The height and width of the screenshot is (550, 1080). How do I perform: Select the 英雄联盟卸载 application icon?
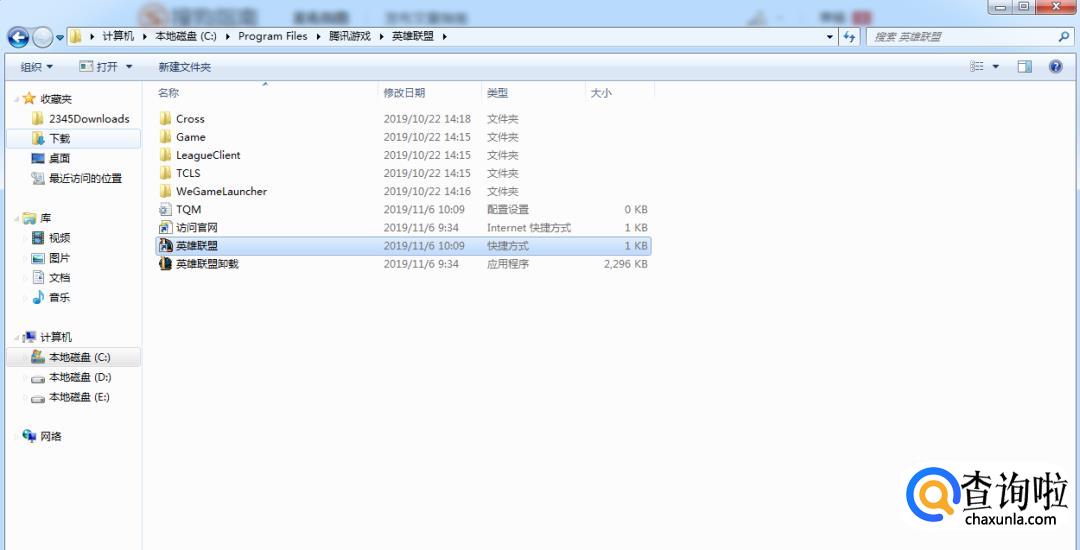[165, 264]
